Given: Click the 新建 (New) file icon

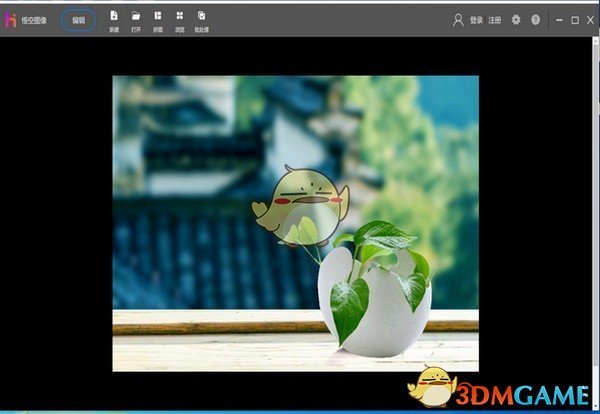Looking at the screenshot, I should click(113, 16).
